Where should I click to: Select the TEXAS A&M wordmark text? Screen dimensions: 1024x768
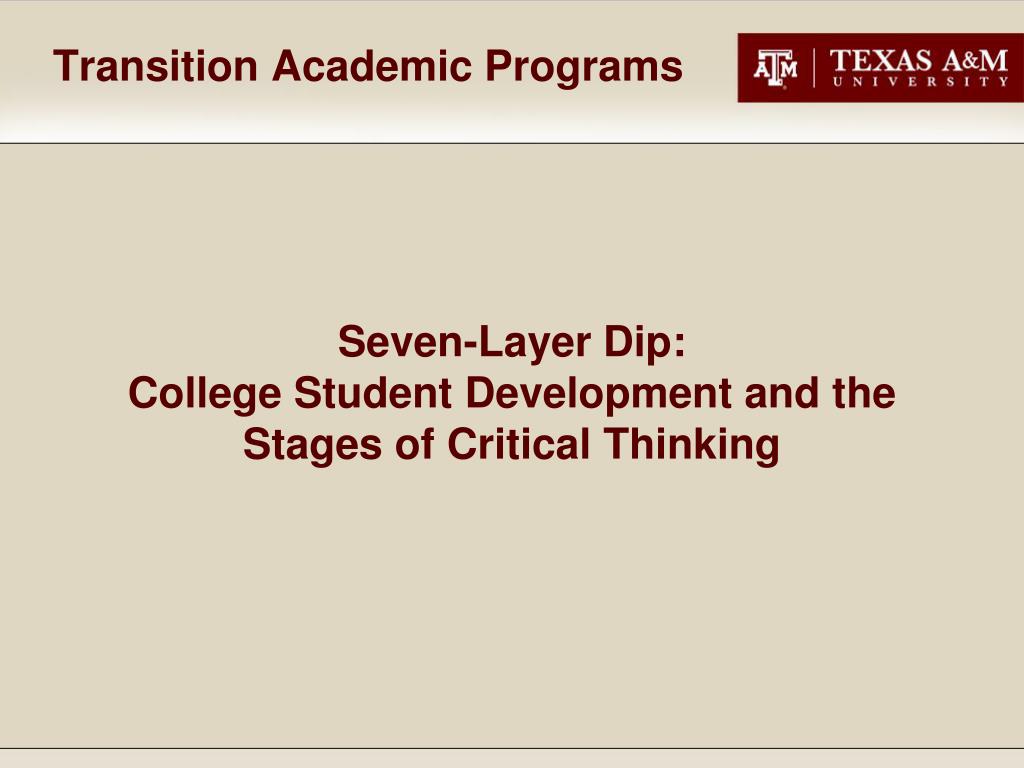coord(919,61)
